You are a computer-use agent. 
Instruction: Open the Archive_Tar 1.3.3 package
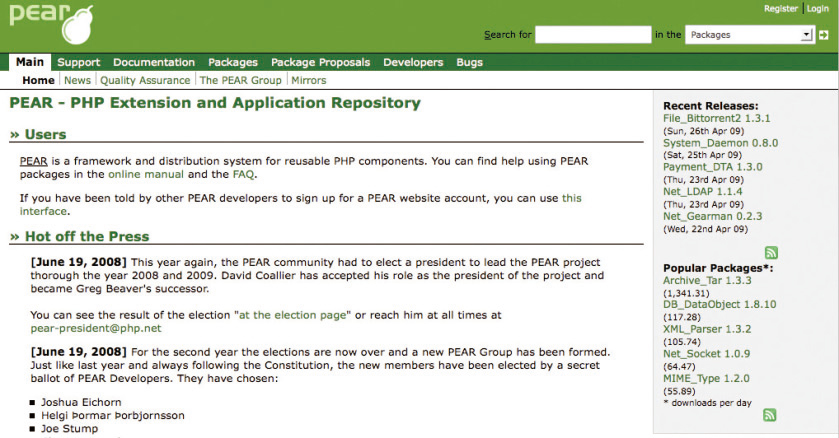click(x=707, y=280)
